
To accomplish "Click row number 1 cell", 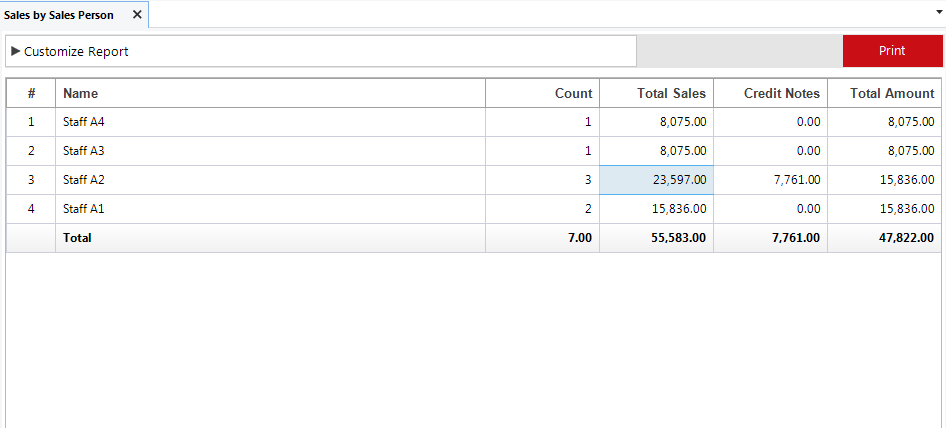I will (x=31, y=122).
